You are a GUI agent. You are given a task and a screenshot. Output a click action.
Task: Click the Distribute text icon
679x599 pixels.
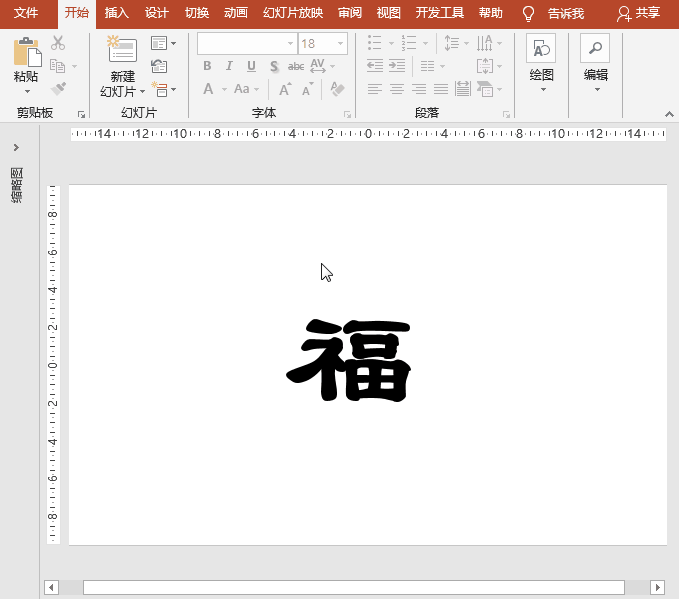(x=462, y=89)
